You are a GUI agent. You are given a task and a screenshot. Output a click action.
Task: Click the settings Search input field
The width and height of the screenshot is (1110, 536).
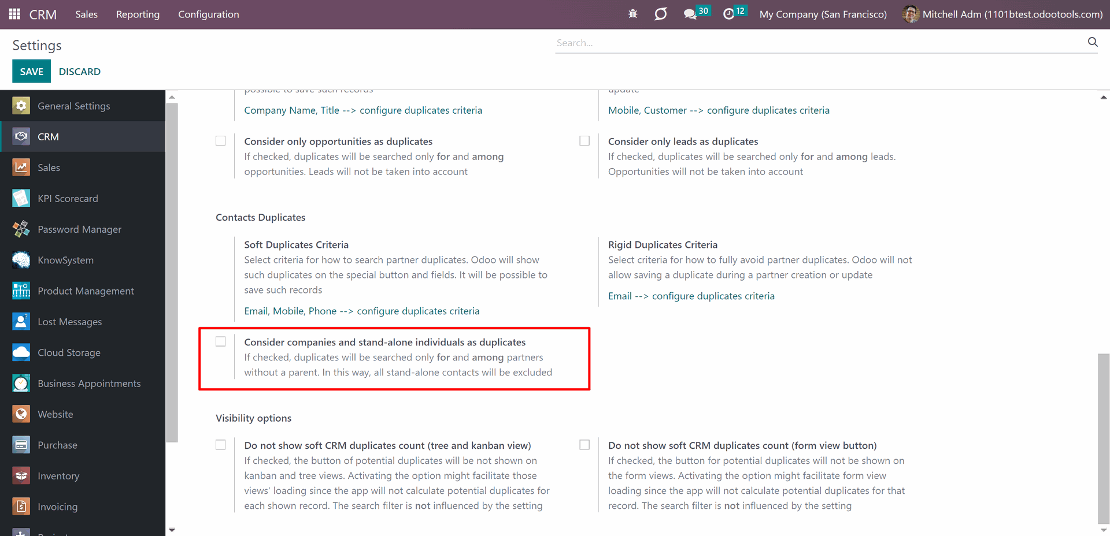(x=820, y=43)
